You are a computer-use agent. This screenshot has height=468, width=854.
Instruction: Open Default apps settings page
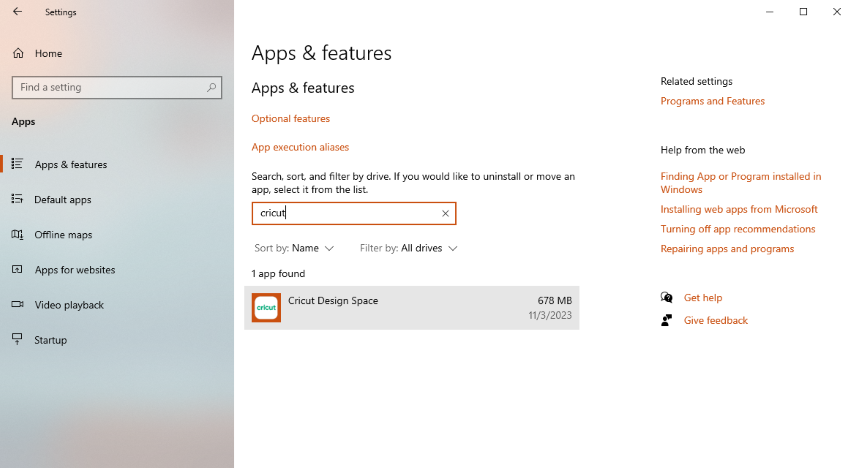[x=63, y=200]
